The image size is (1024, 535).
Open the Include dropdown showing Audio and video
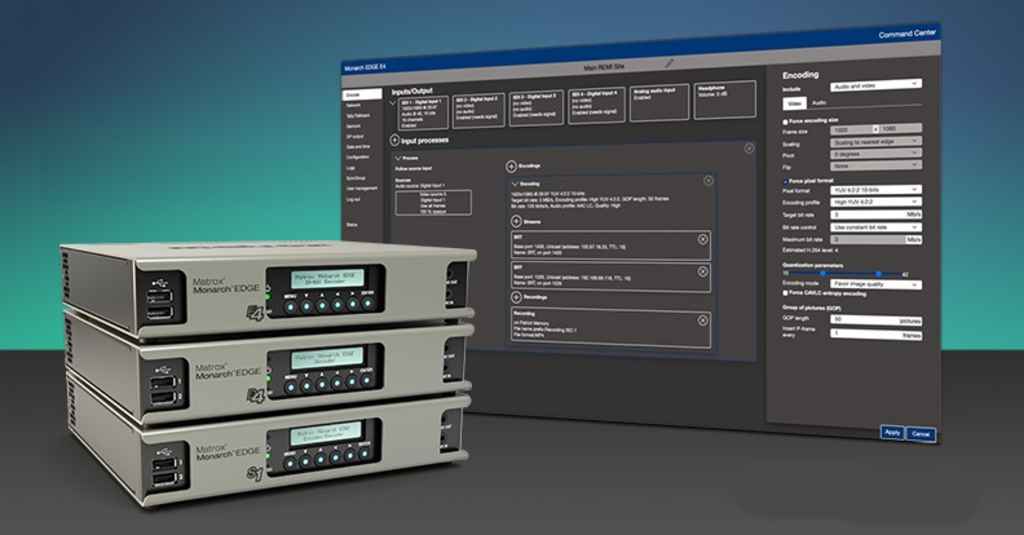coord(876,85)
